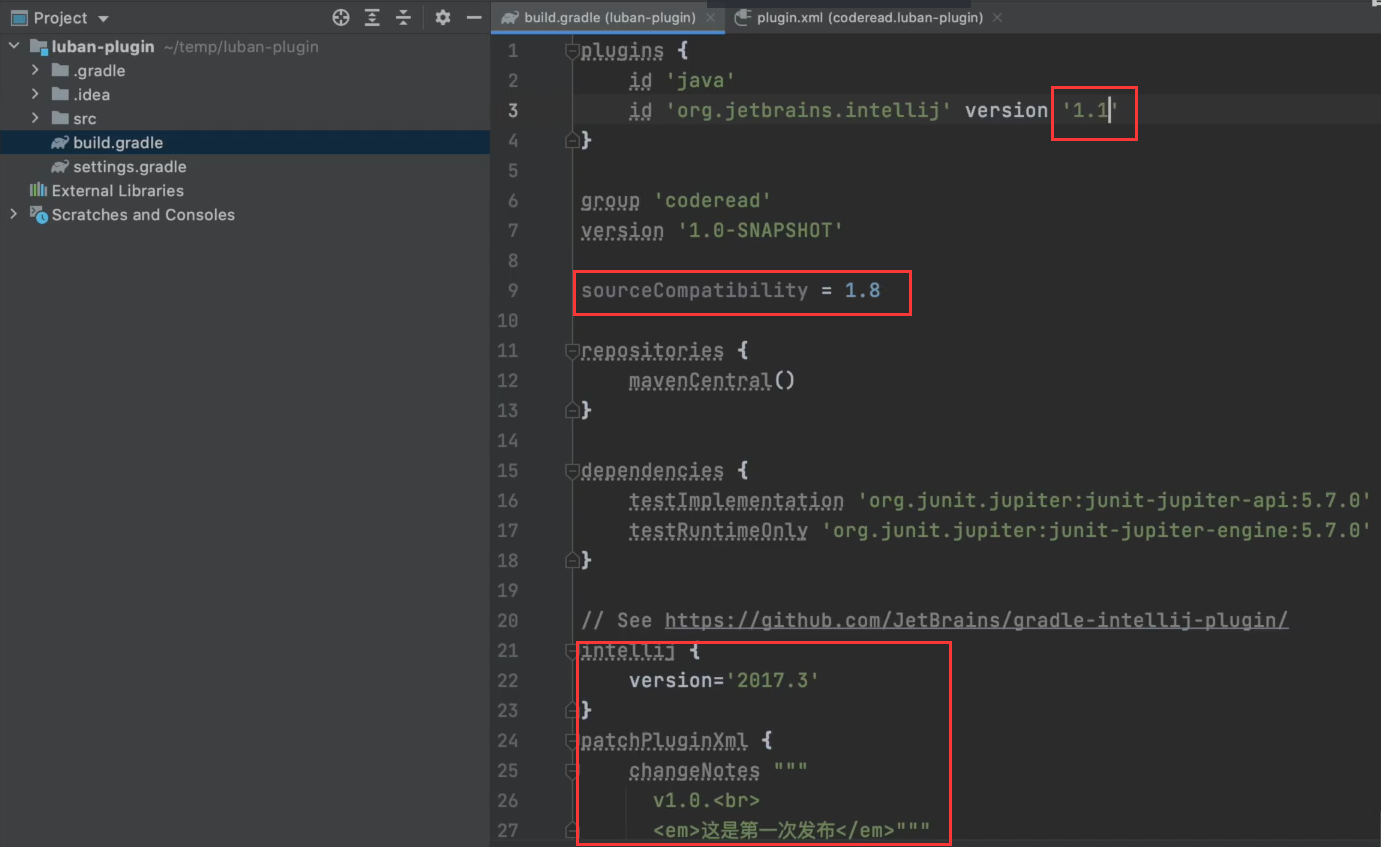Fold the intellij block at line 21

click(x=572, y=650)
